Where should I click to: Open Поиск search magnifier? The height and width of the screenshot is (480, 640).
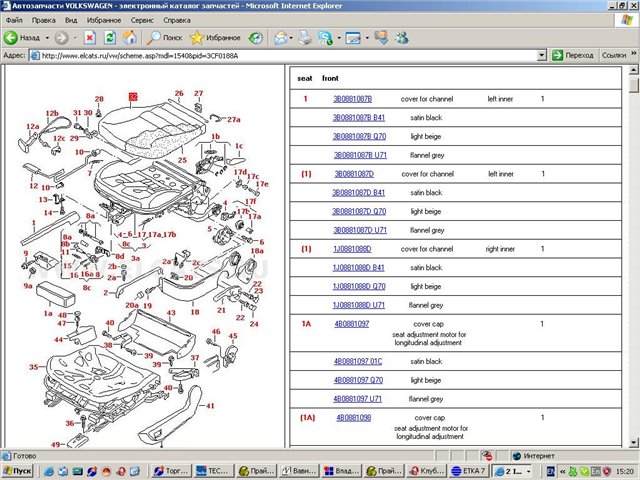pyautogui.click(x=164, y=38)
